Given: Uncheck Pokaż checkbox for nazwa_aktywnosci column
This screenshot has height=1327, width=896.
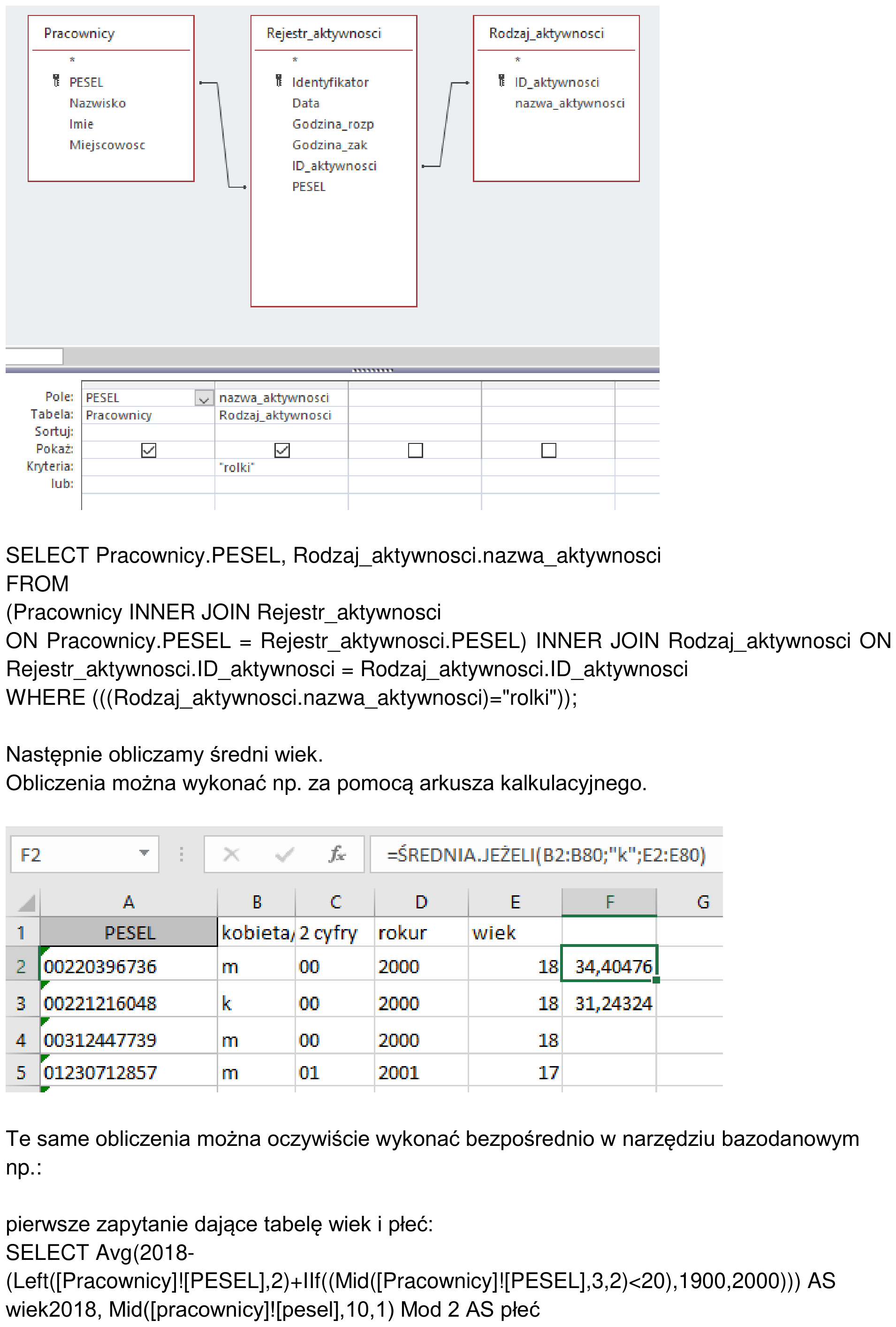Looking at the screenshot, I should [x=282, y=450].
